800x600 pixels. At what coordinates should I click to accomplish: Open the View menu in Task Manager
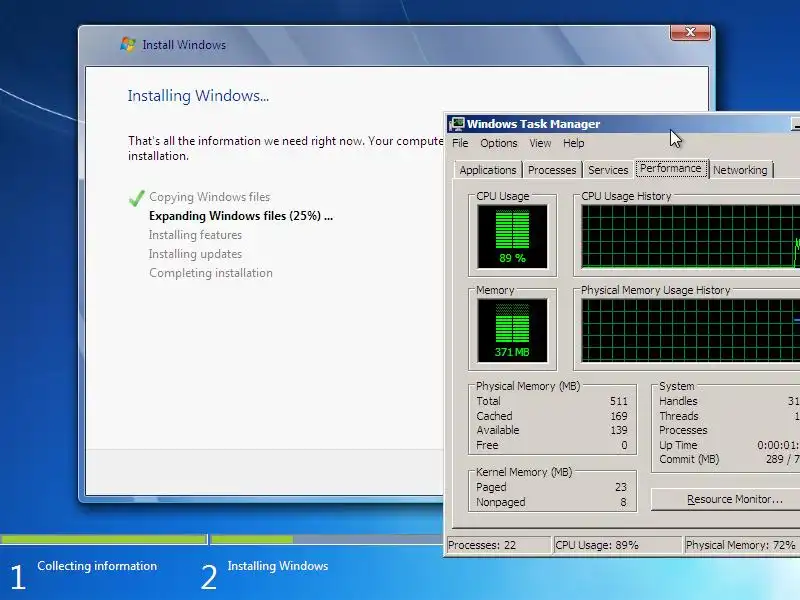(540, 143)
